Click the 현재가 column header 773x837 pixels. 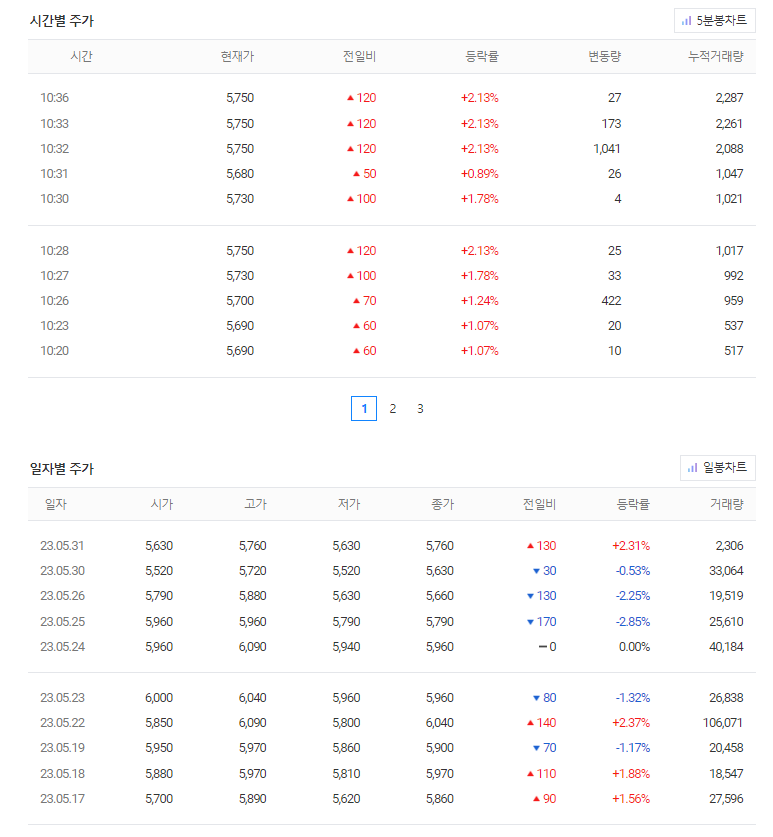pyautogui.click(x=238, y=57)
